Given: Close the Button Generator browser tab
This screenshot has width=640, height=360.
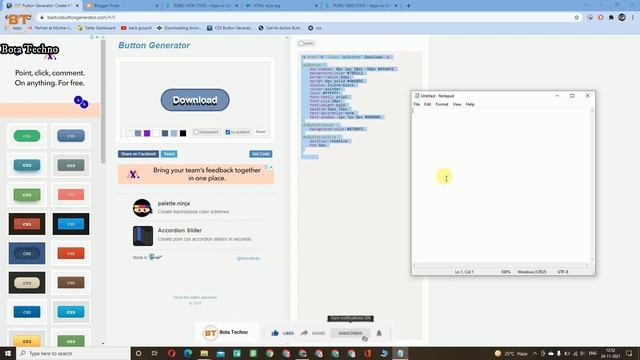Looking at the screenshot, I should coord(77,6).
